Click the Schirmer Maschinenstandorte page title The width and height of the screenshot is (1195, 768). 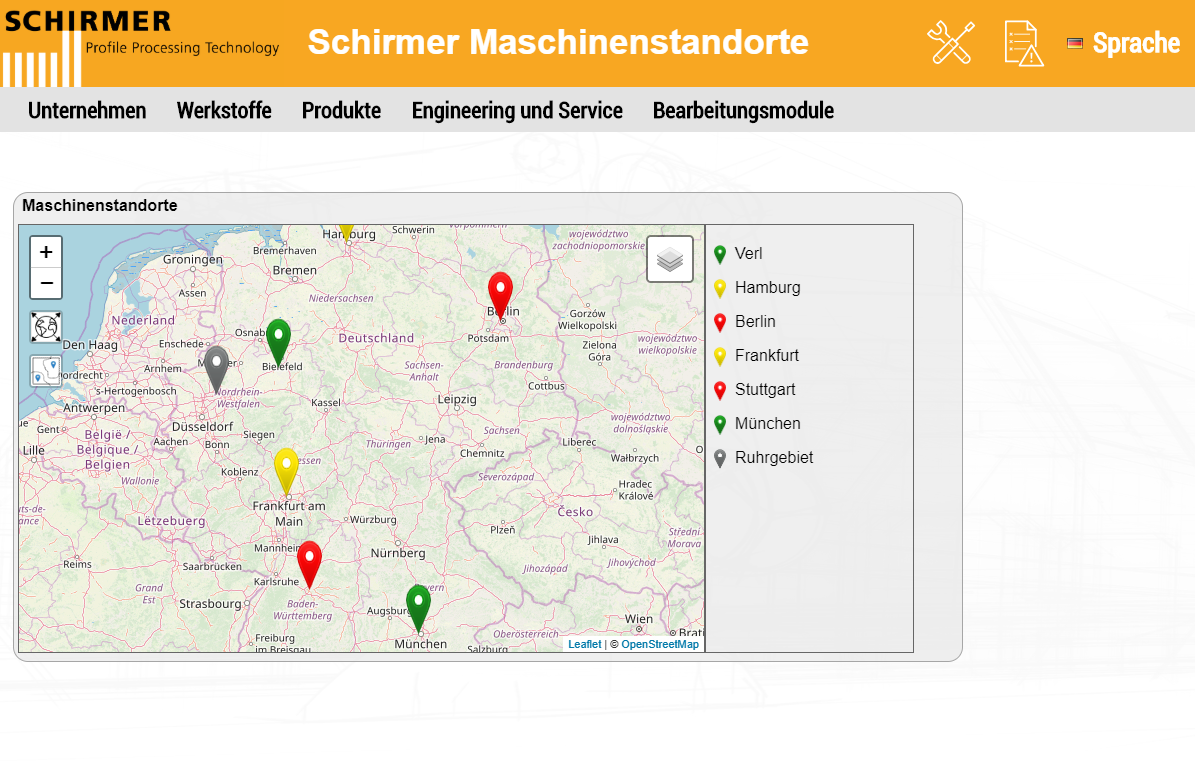tap(558, 43)
